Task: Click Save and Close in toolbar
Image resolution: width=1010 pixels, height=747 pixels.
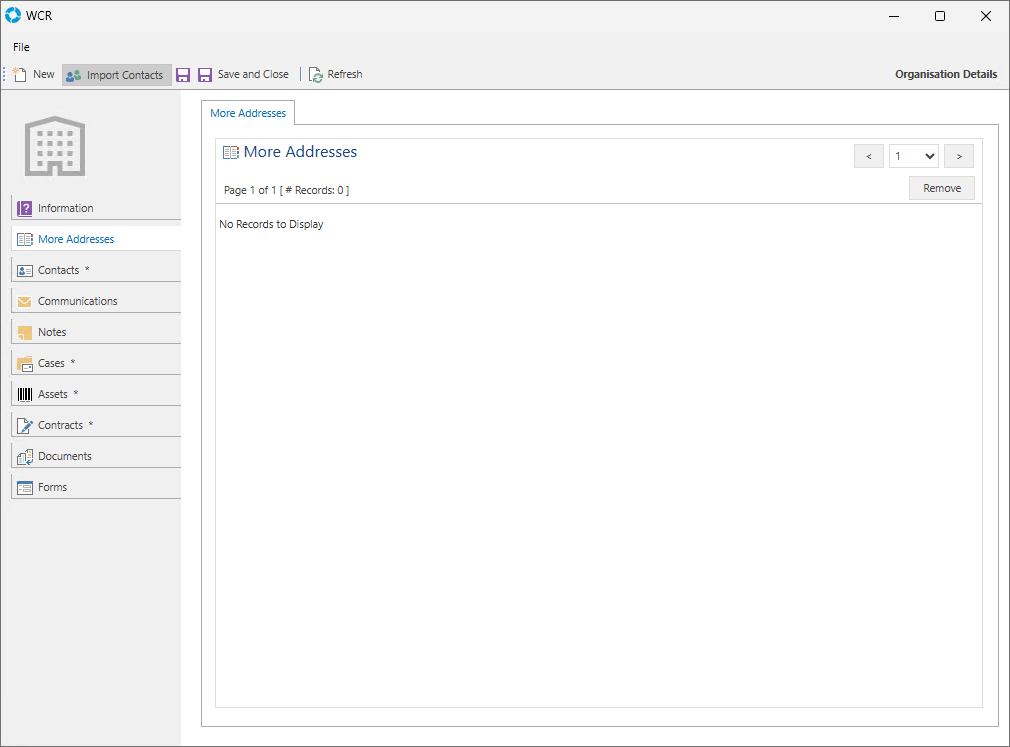Action: 243,75
